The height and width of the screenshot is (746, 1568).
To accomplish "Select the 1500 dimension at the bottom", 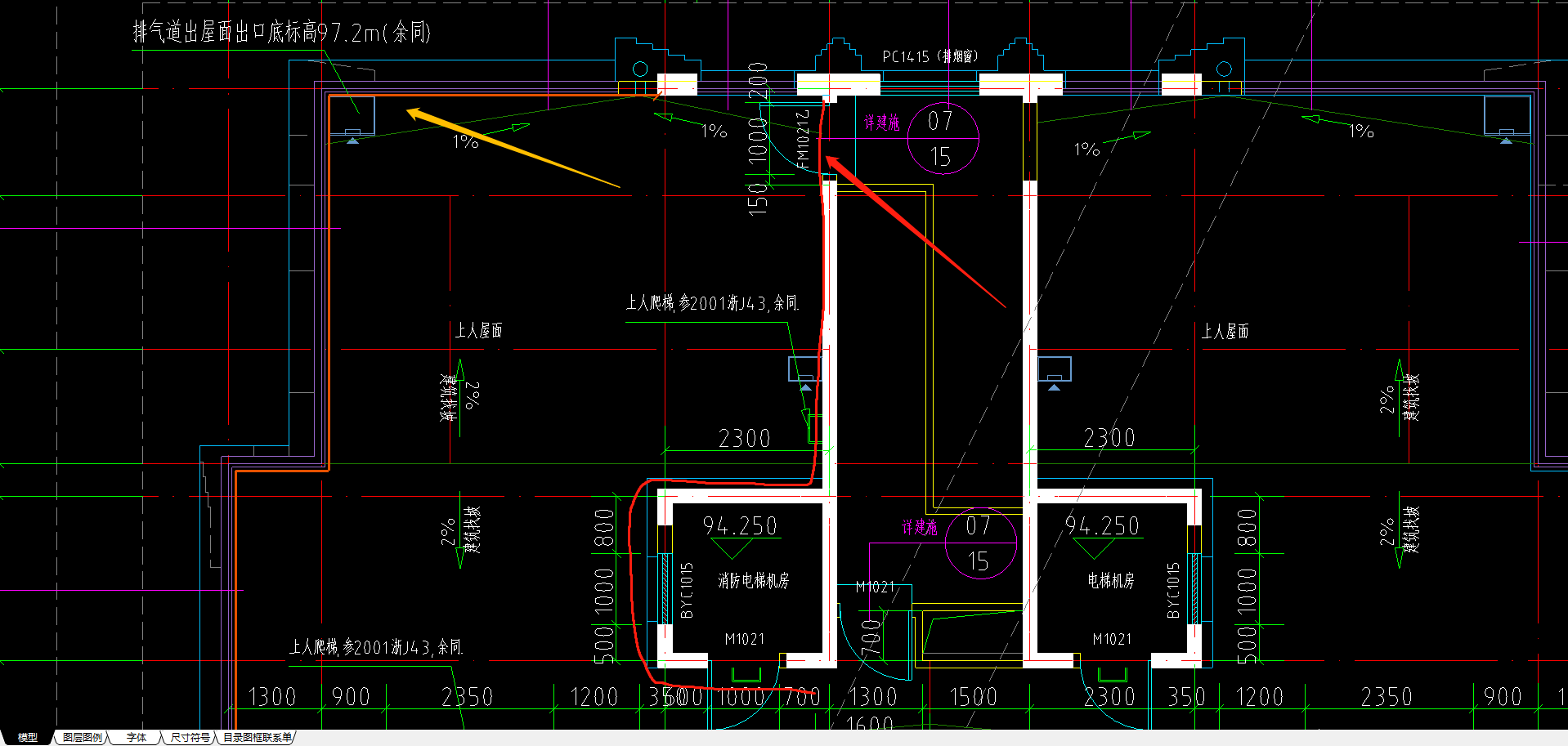I will point(973,697).
